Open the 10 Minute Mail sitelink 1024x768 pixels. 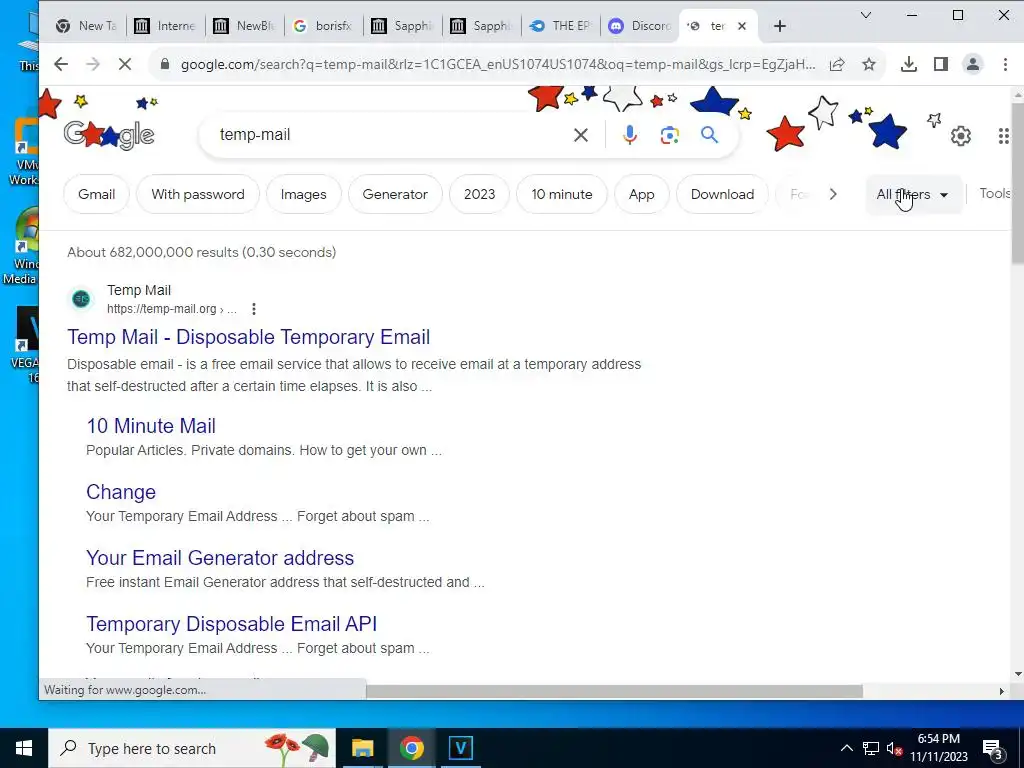151,426
